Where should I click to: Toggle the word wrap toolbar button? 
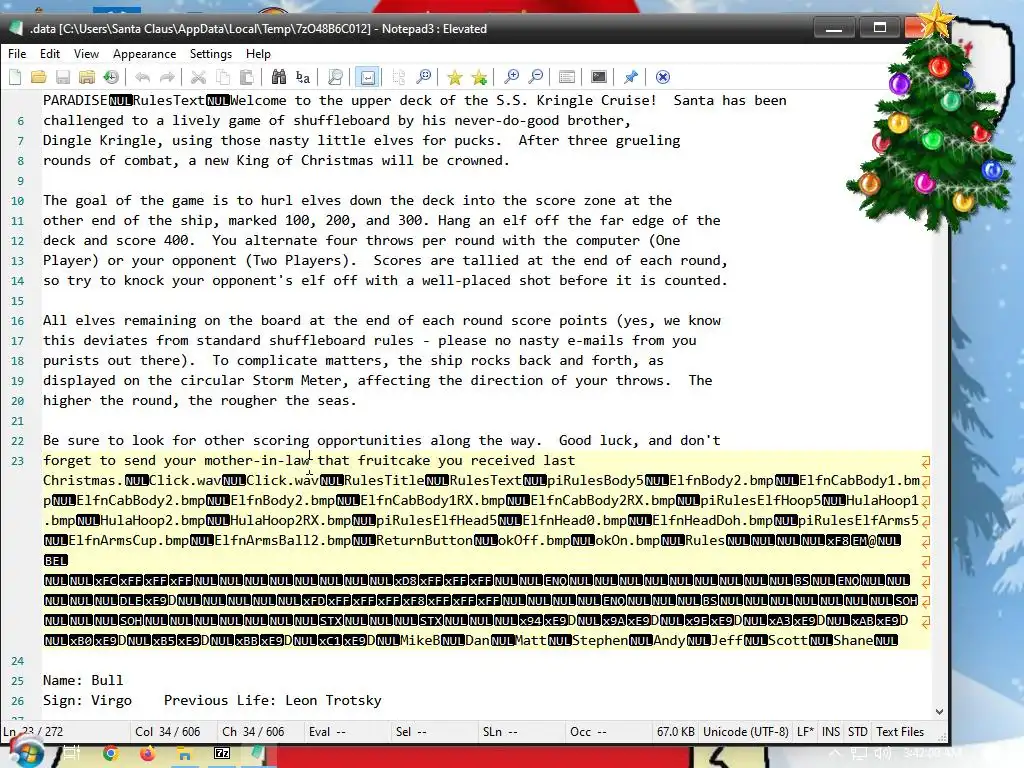[367, 77]
